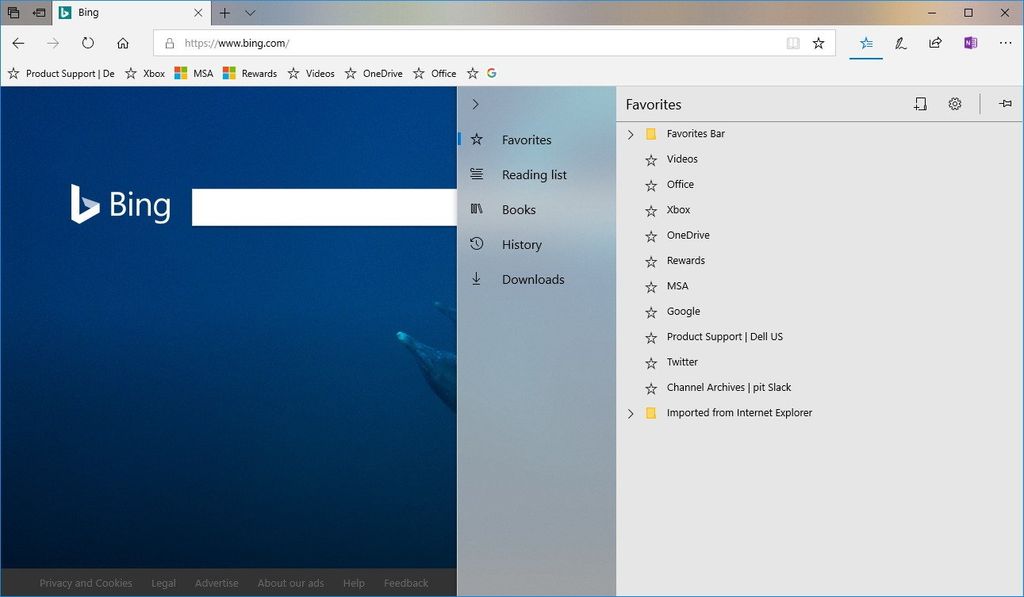Create a new folder in Favorites
Image resolution: width=1024 pixels, height=597 pixels.
[x=920, y=103]
